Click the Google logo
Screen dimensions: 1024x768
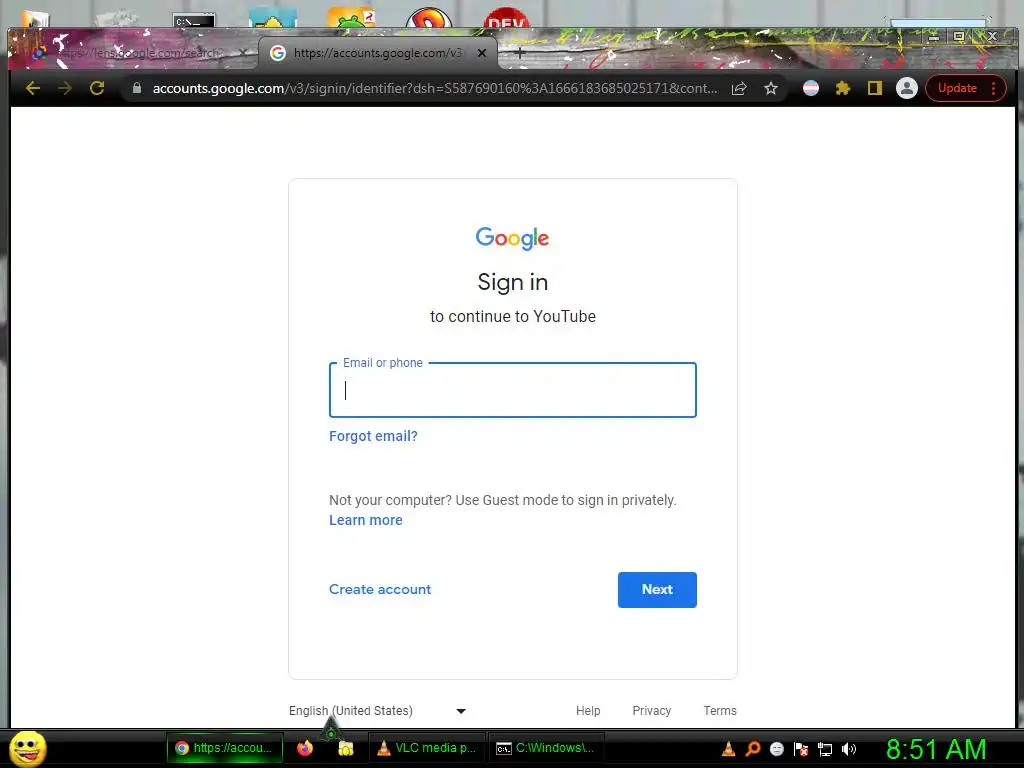click(x=513, y=238)
